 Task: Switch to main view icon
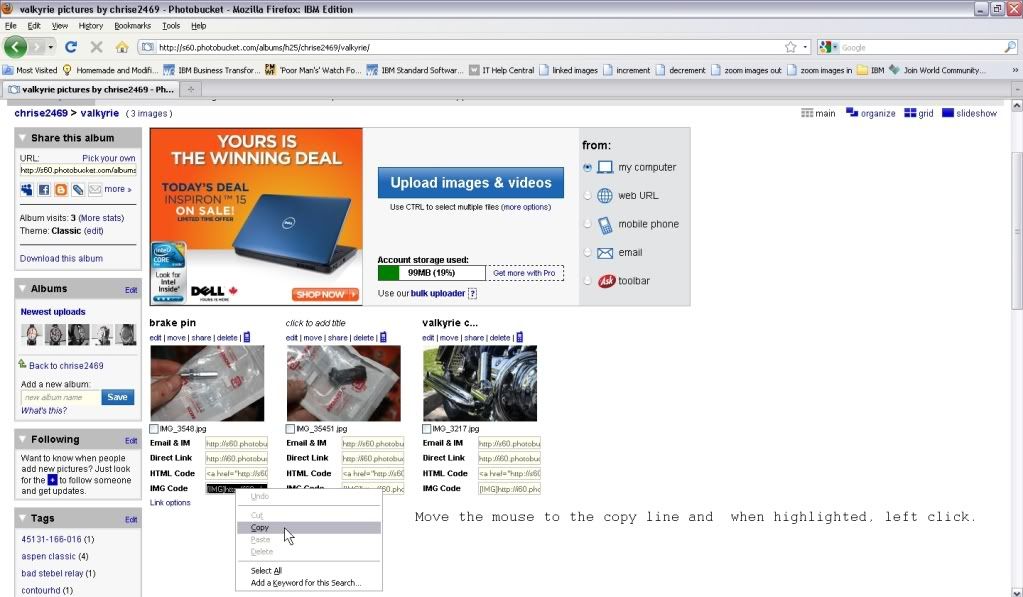[807, 113]
